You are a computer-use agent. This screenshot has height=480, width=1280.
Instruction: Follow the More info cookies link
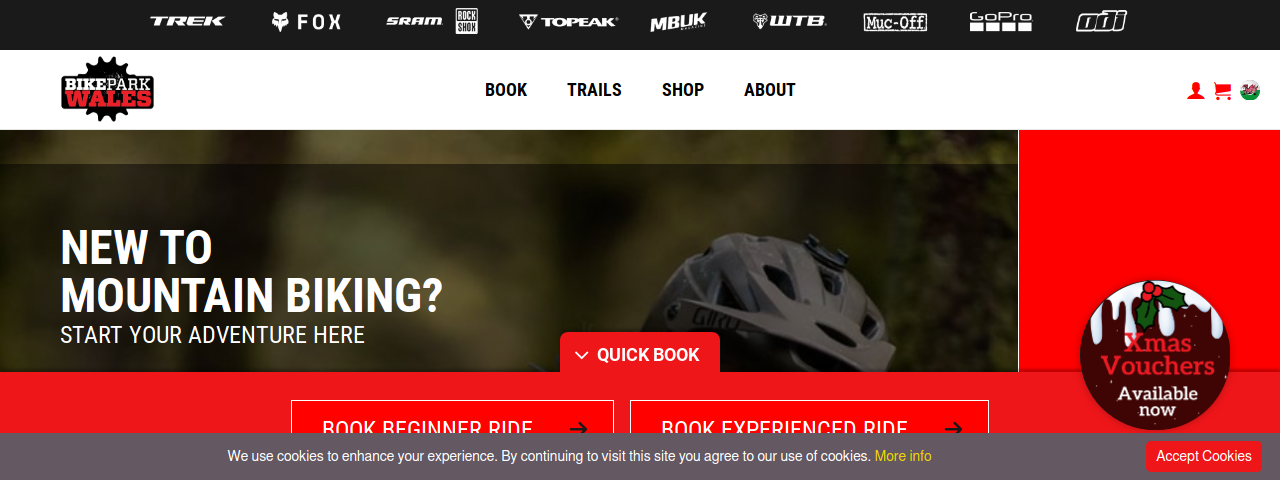(x=903, y=456)
